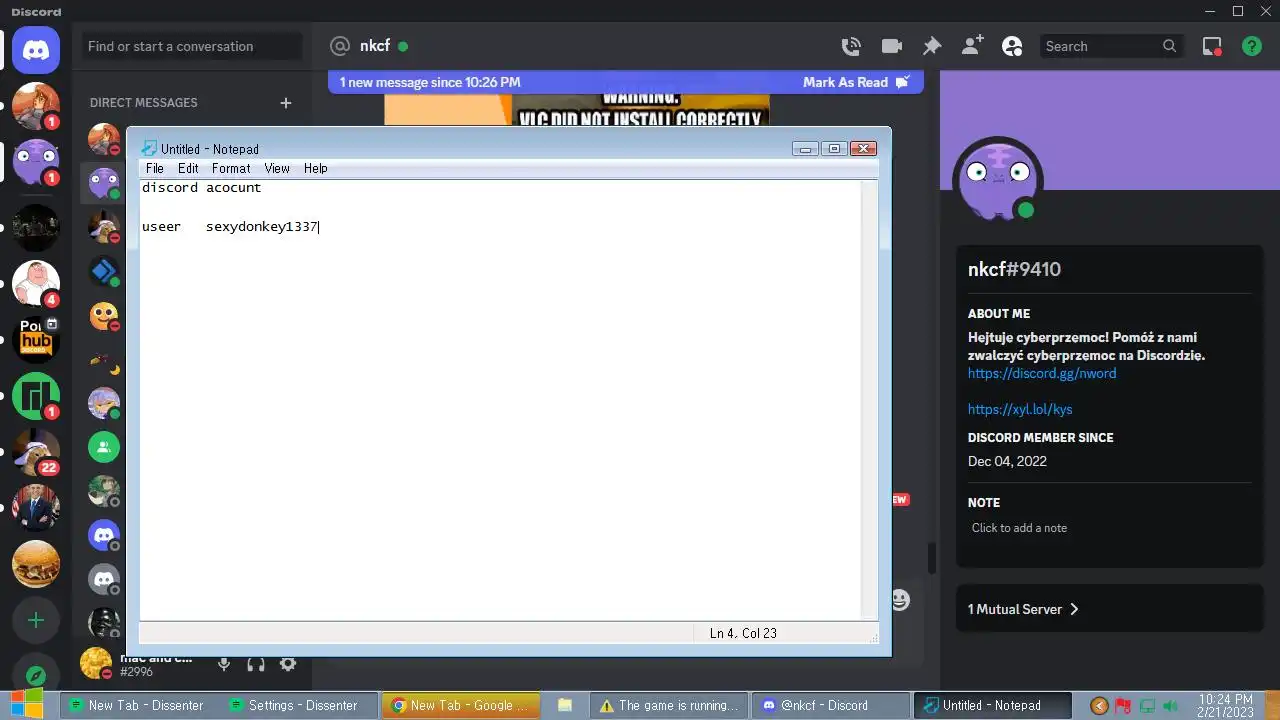
Task: Toggle headphone deafen in user panel
Action: 256,664
